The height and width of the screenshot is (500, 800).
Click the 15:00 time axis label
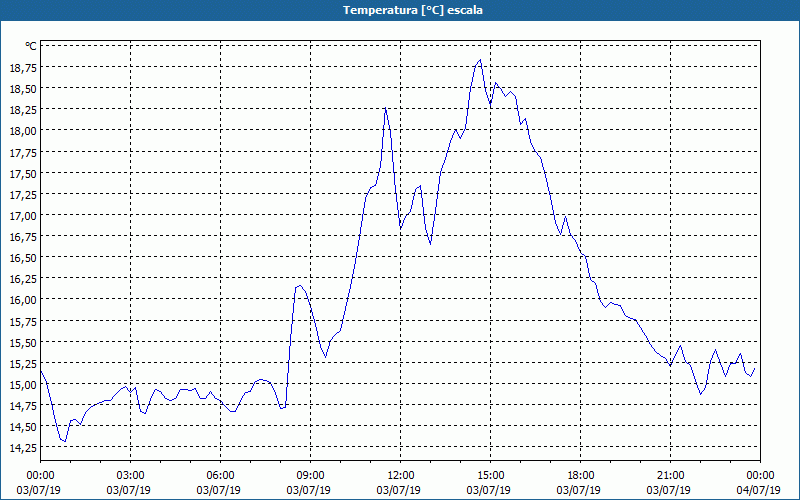click(x=490, y=476)
